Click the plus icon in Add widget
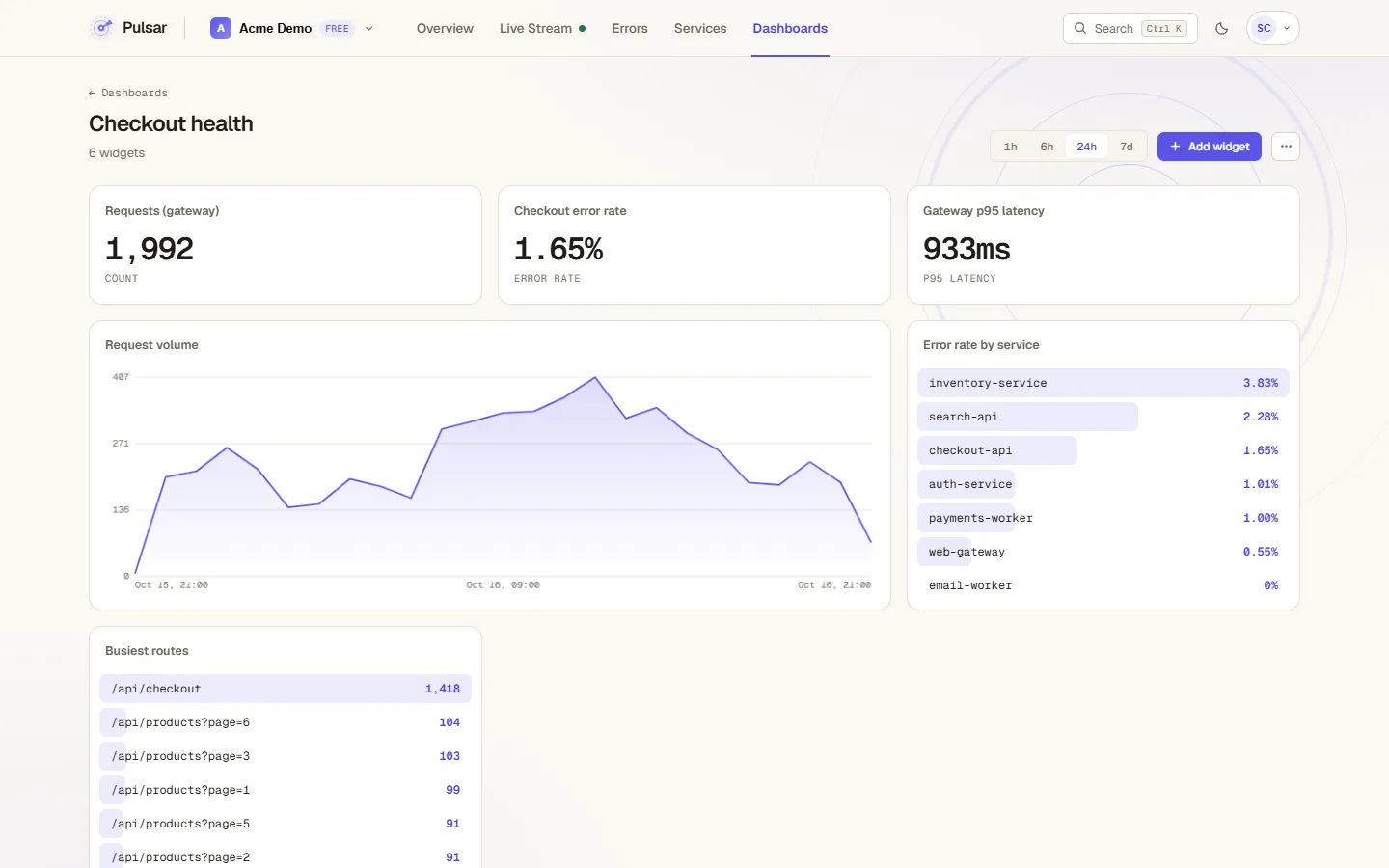The height and width of the screenshot is (868, 1389). [x=1175, y=147]
